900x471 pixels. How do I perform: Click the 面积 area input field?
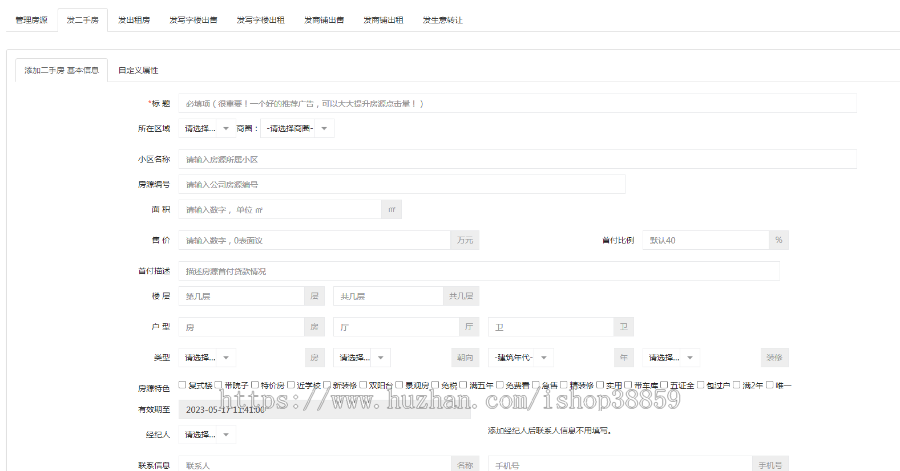280,209
